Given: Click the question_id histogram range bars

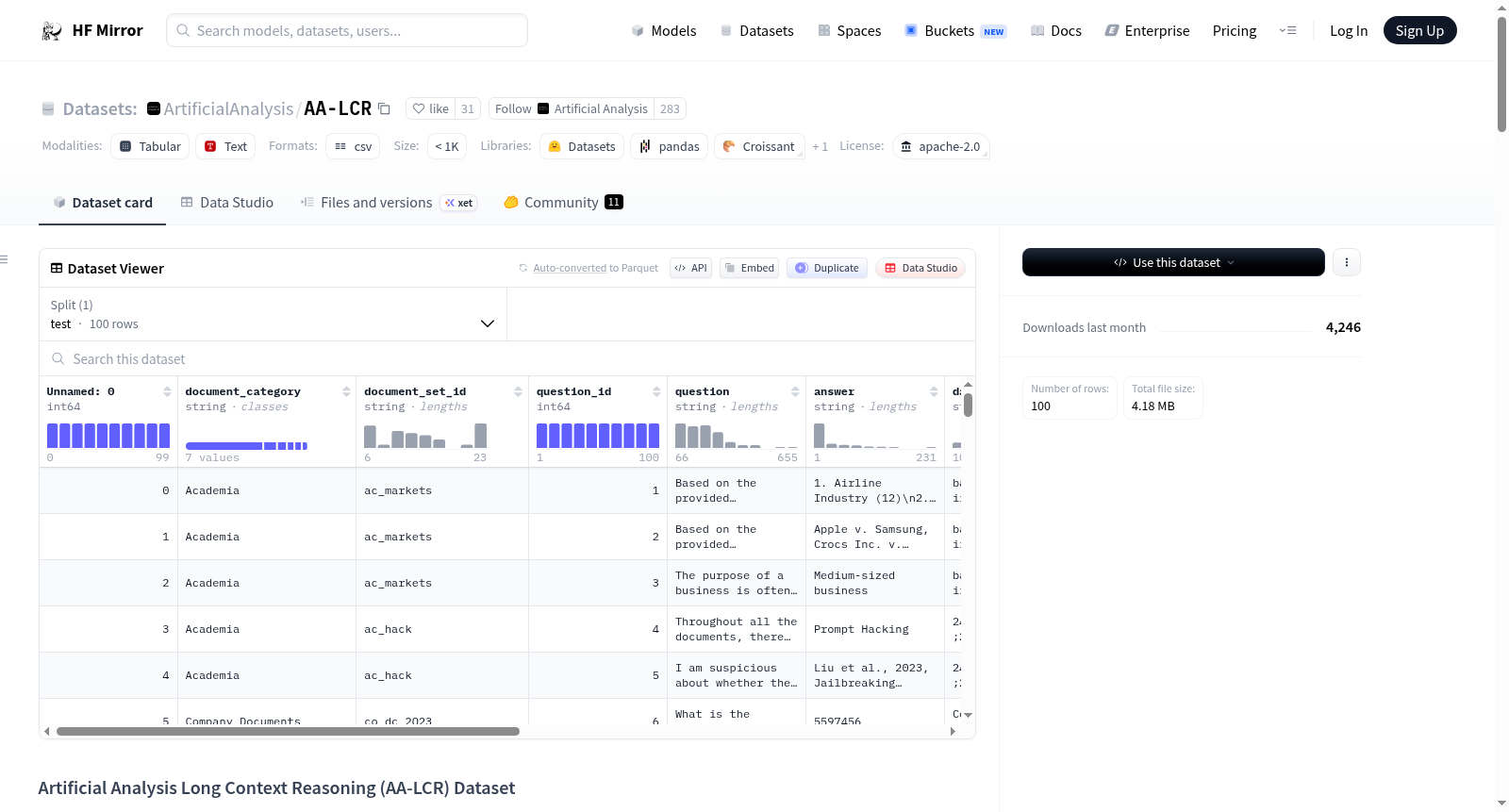Looking at the screenshot, I should click(598, 436).
